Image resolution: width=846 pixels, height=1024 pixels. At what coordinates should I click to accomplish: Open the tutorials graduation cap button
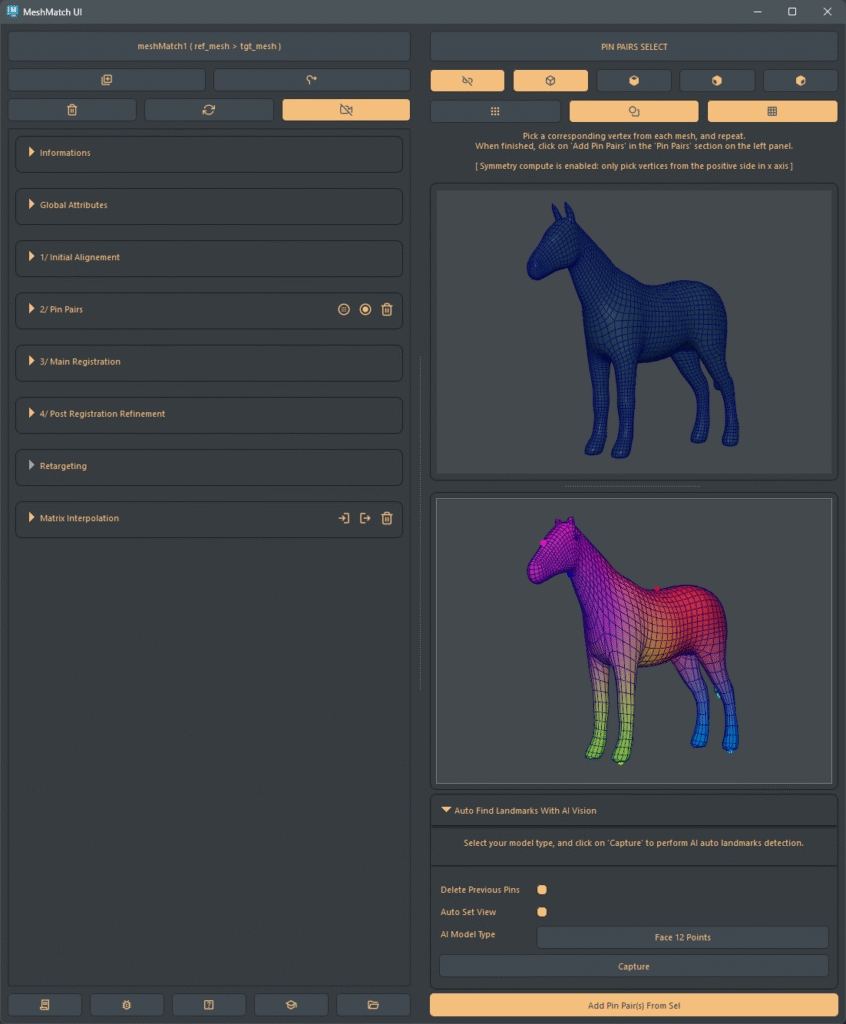[291, 1005]
